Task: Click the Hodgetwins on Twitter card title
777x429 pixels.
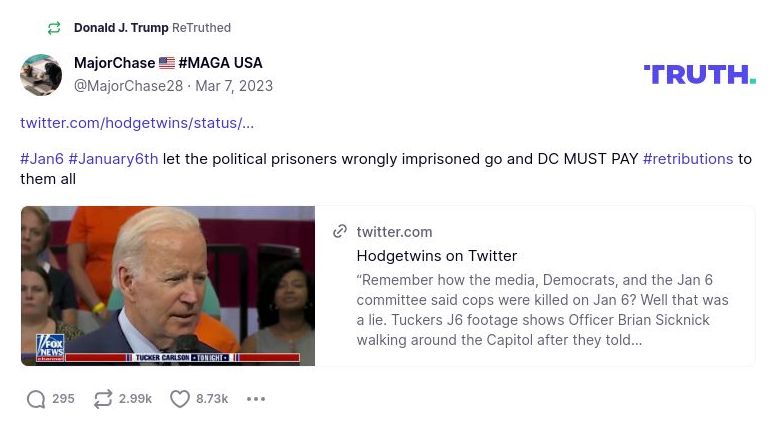Action: 437,256
